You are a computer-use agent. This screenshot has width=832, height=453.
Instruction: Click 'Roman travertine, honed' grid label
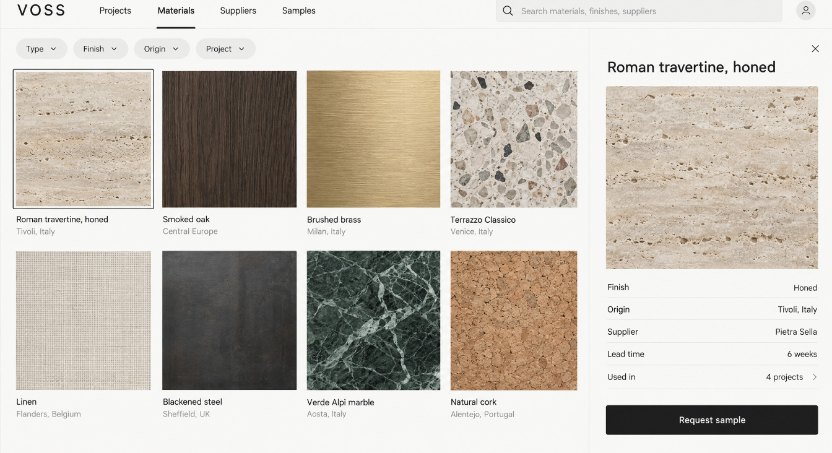[62, 219]
